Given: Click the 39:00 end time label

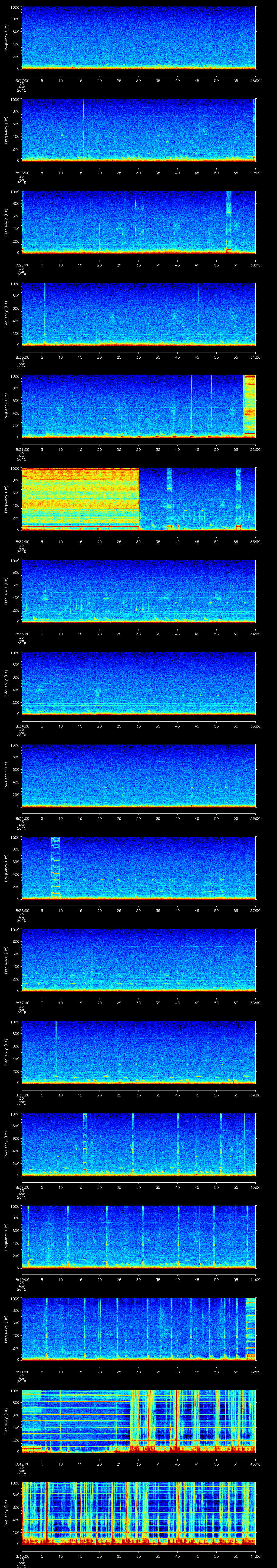Looking at the screenshot, I should tap(256, 1095).
